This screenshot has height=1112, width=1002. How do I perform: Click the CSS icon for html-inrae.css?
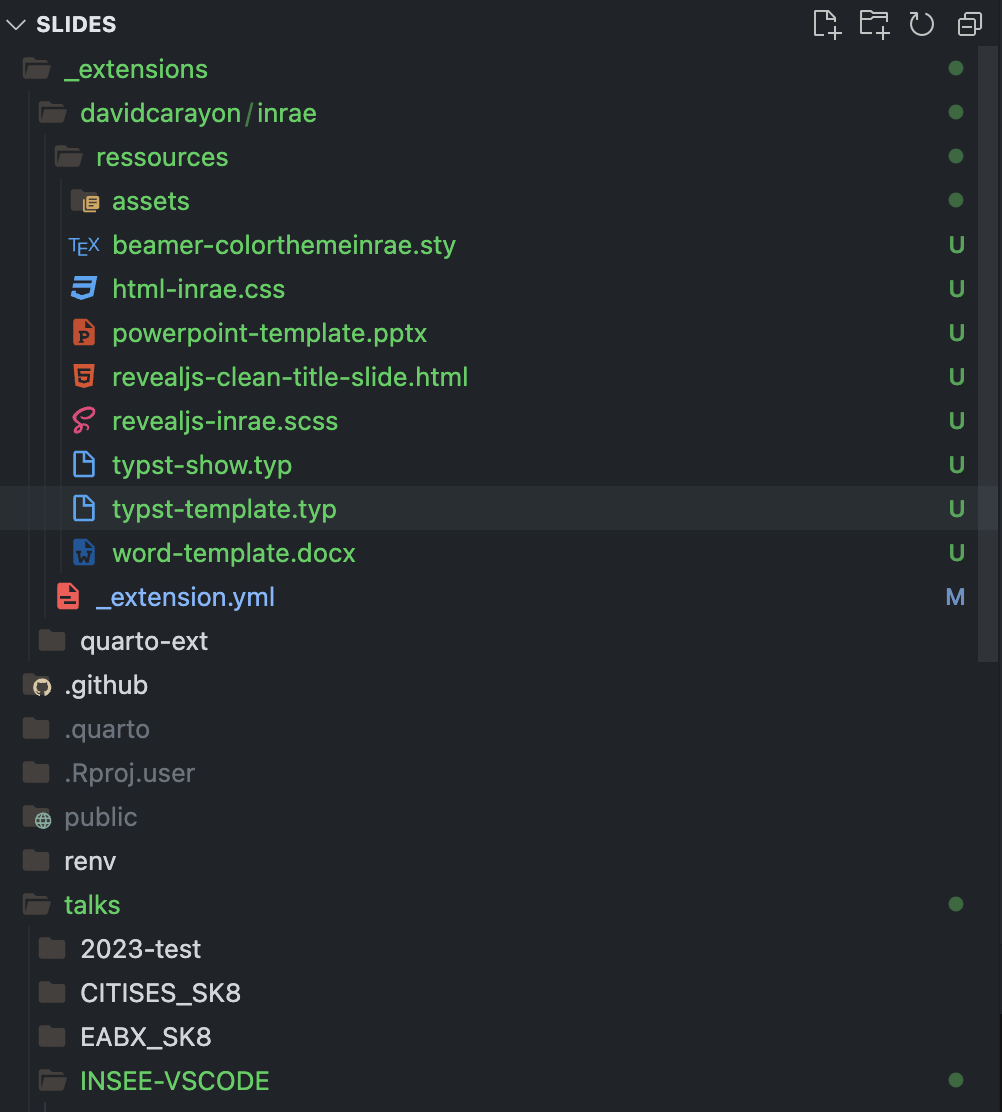coord(84,289)
